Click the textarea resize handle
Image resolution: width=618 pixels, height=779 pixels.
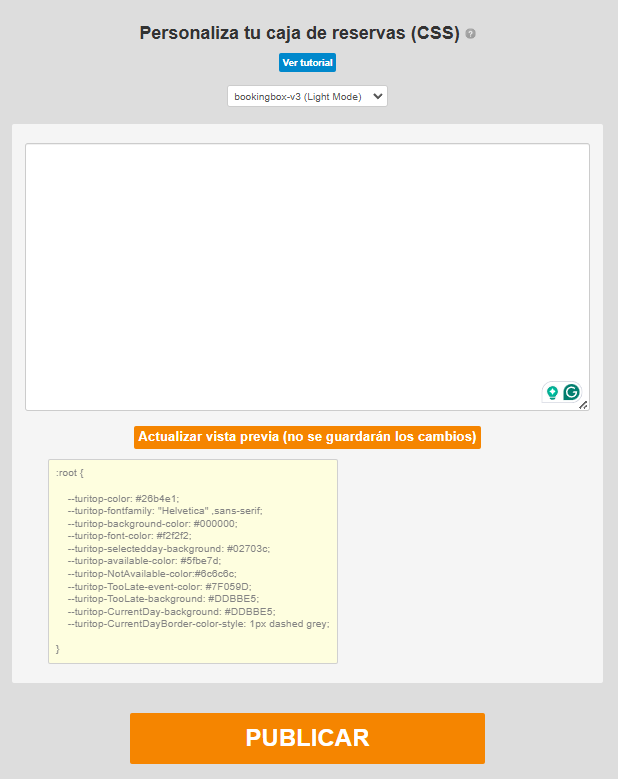pyautogui.click(x=583, y=405)
